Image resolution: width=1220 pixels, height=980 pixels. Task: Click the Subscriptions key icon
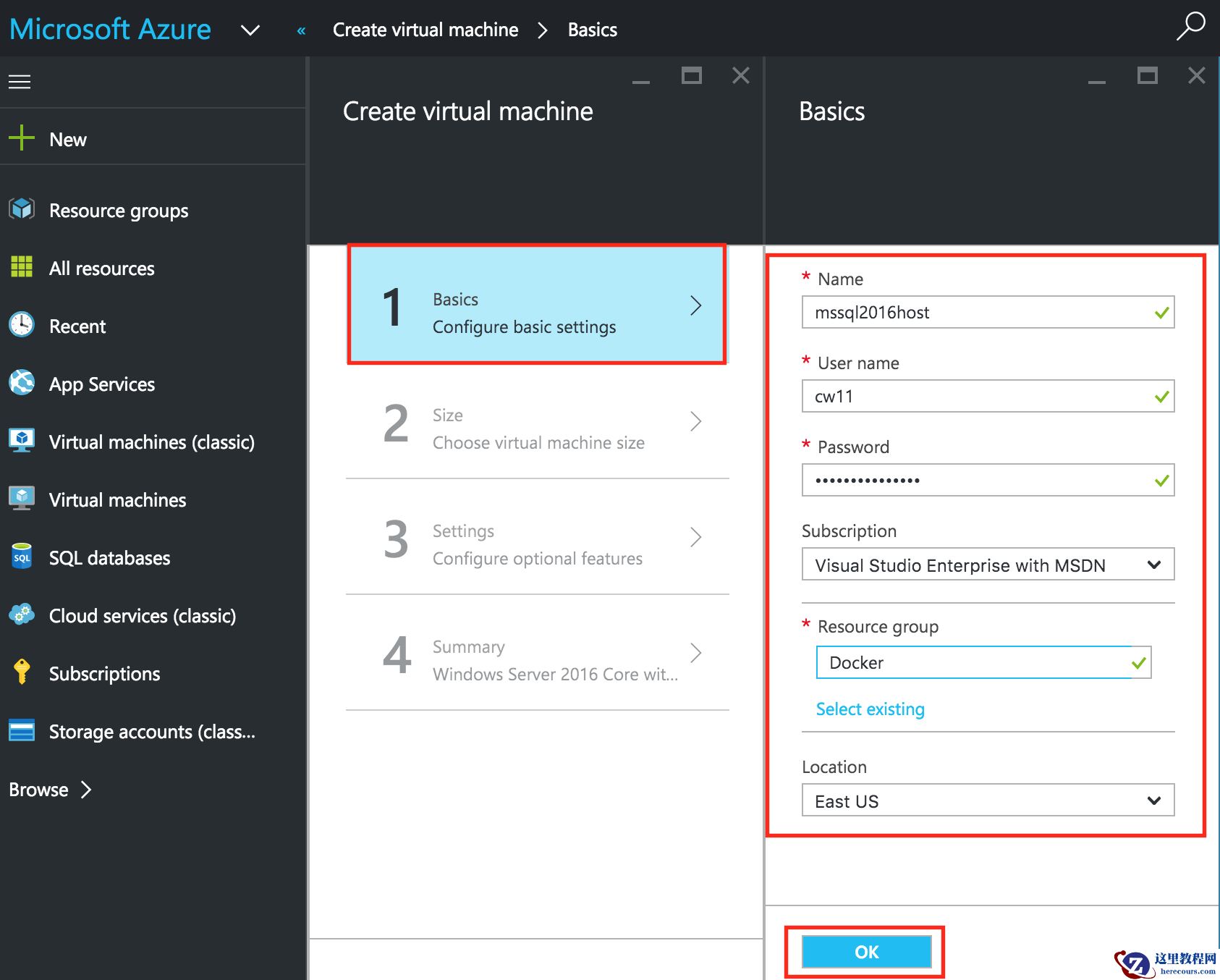(22, 672)
